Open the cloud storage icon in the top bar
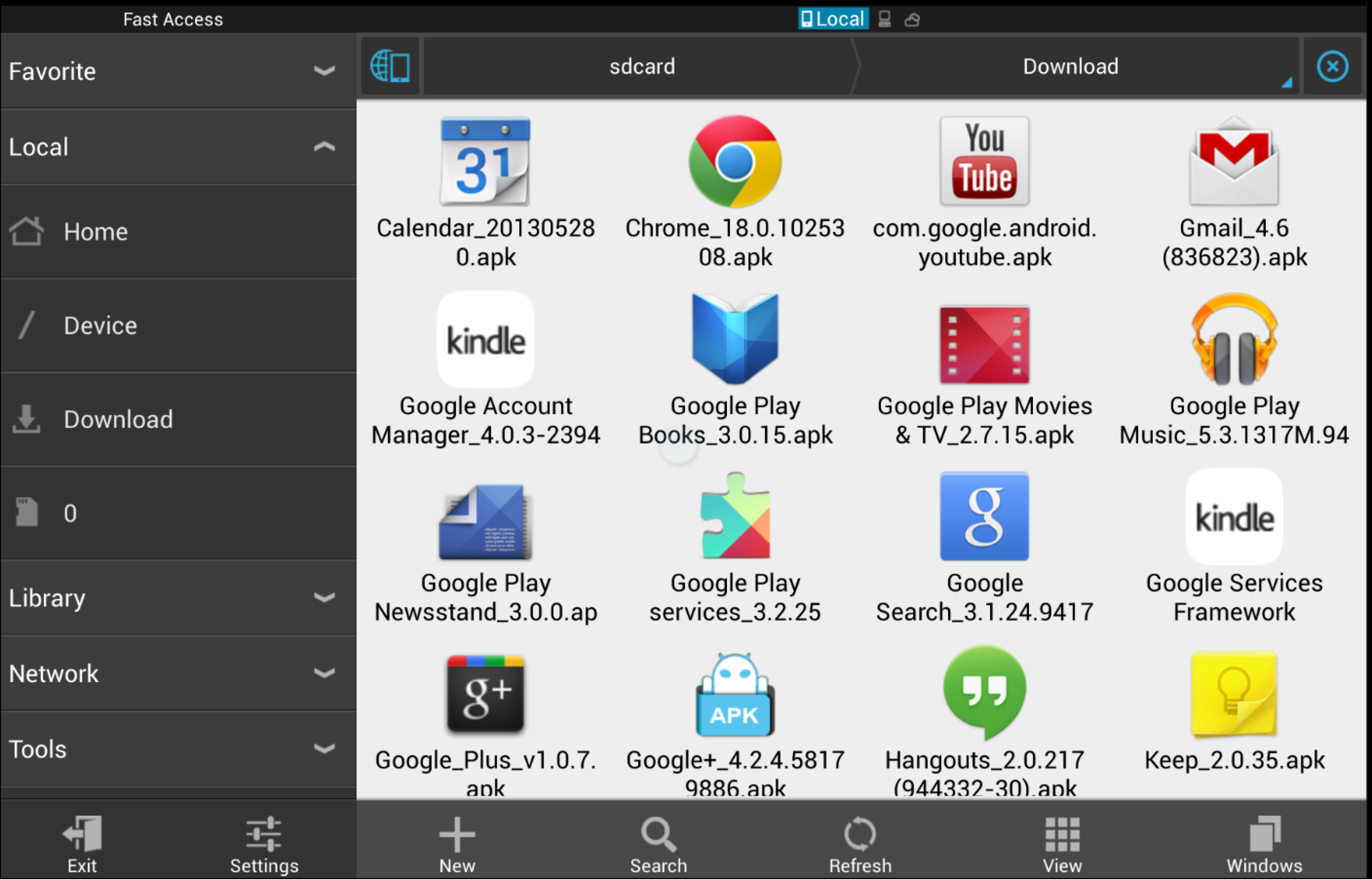The image size is (1372, 879). (911, 19)
